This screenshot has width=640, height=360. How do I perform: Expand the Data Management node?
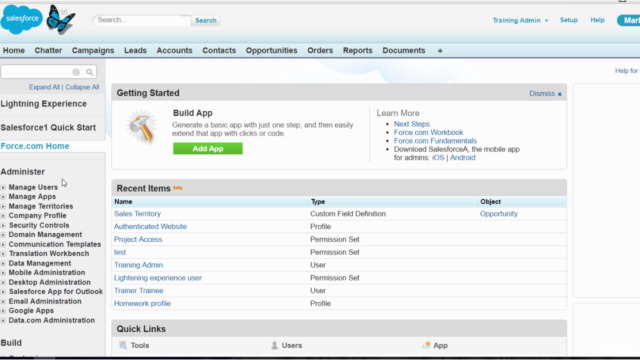(3, 264)
